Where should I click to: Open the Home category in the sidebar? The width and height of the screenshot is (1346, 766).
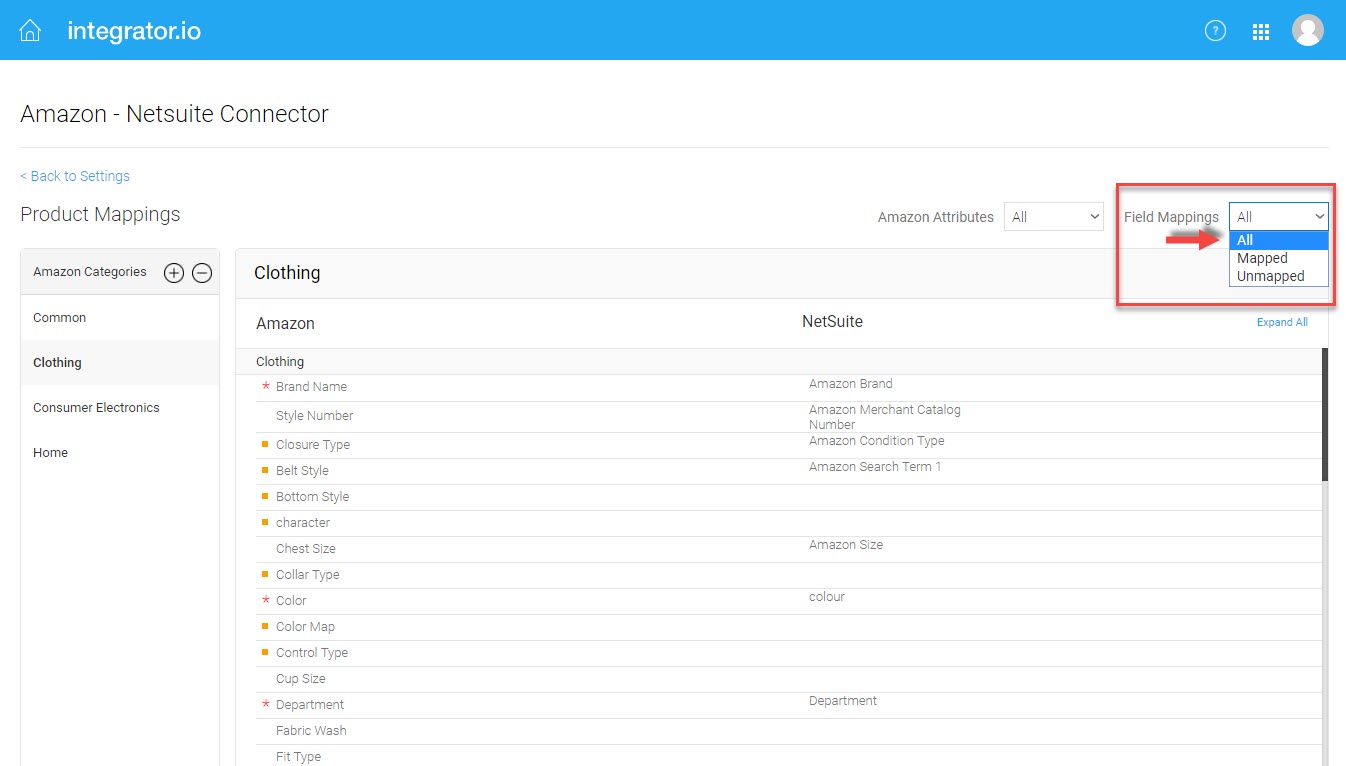pyautogui.click(x=50, y=452)
